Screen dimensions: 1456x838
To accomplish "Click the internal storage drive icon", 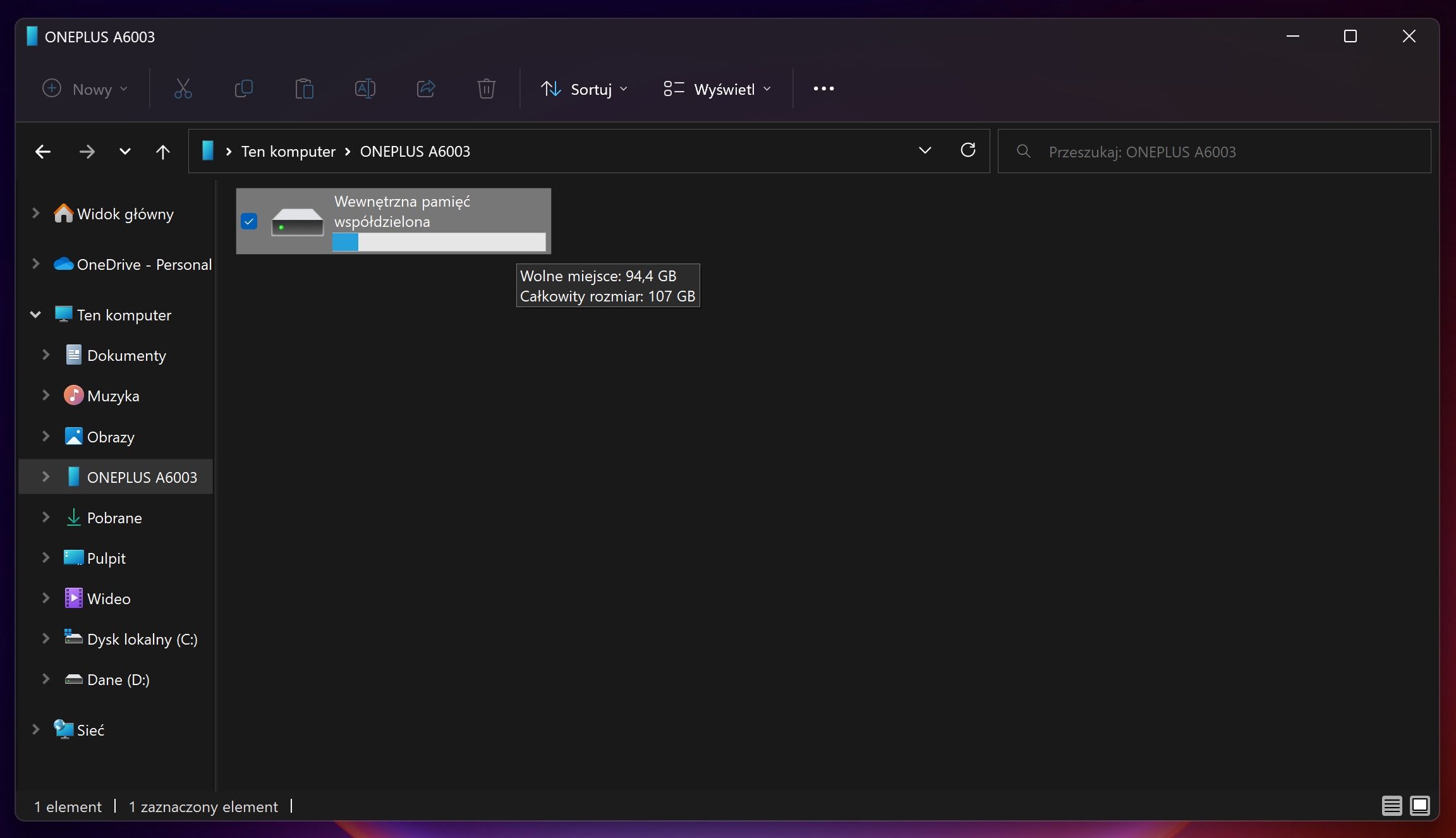I will pos(297,222).
